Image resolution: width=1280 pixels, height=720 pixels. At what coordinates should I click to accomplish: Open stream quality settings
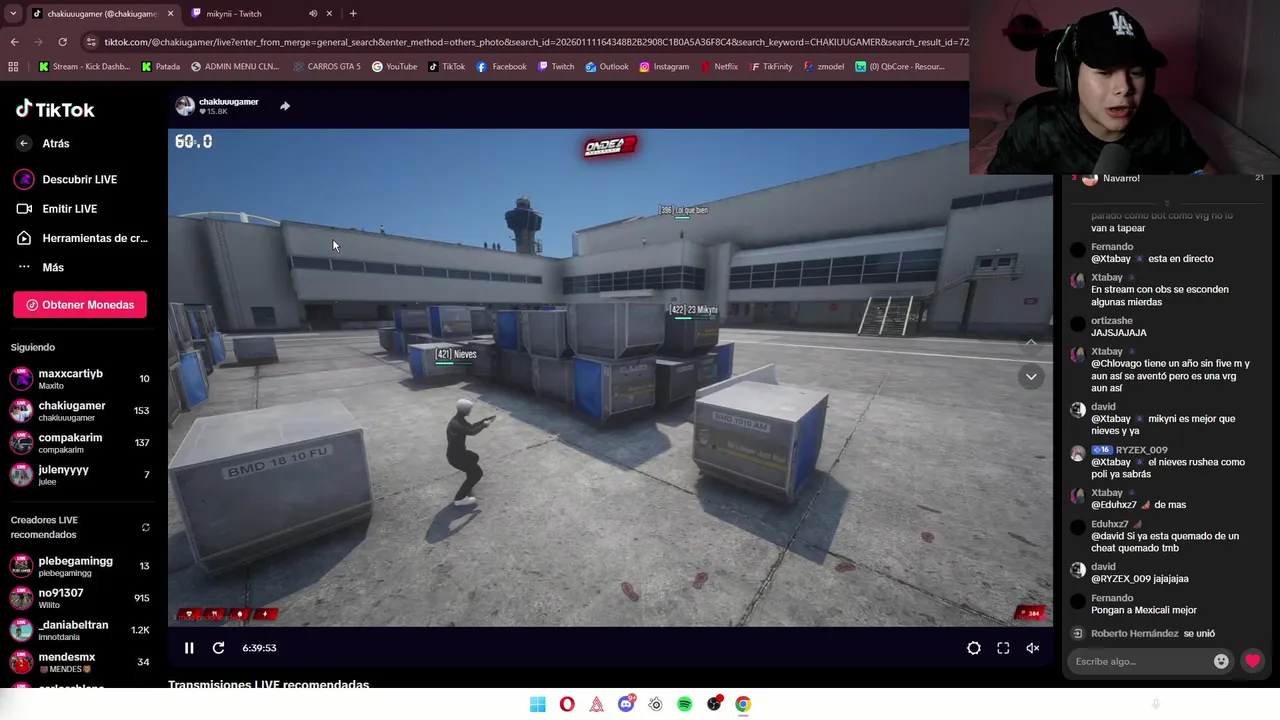coord(974,648)
